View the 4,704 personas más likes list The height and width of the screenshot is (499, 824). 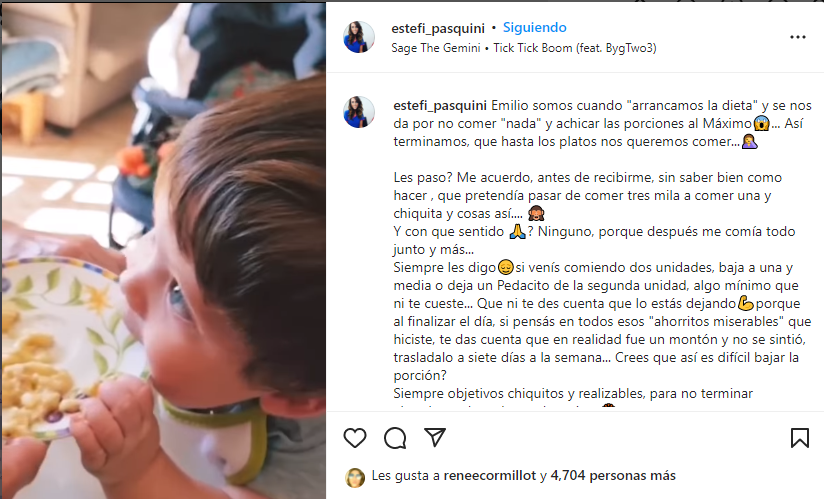[613, 475]
